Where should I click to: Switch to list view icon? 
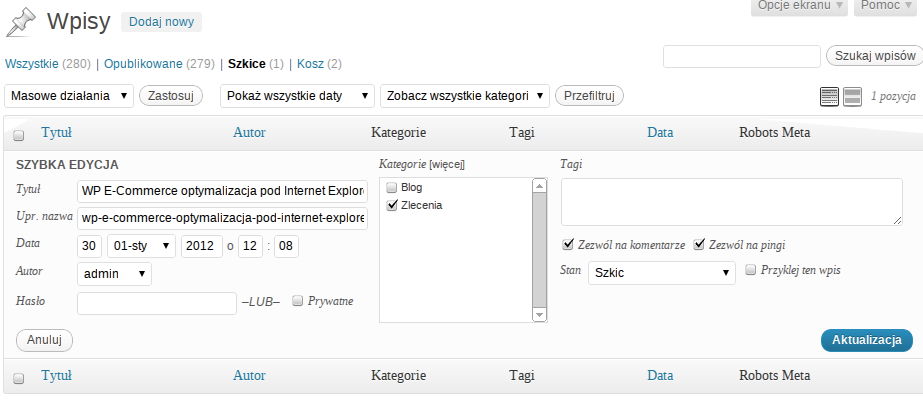click(829, 96)
